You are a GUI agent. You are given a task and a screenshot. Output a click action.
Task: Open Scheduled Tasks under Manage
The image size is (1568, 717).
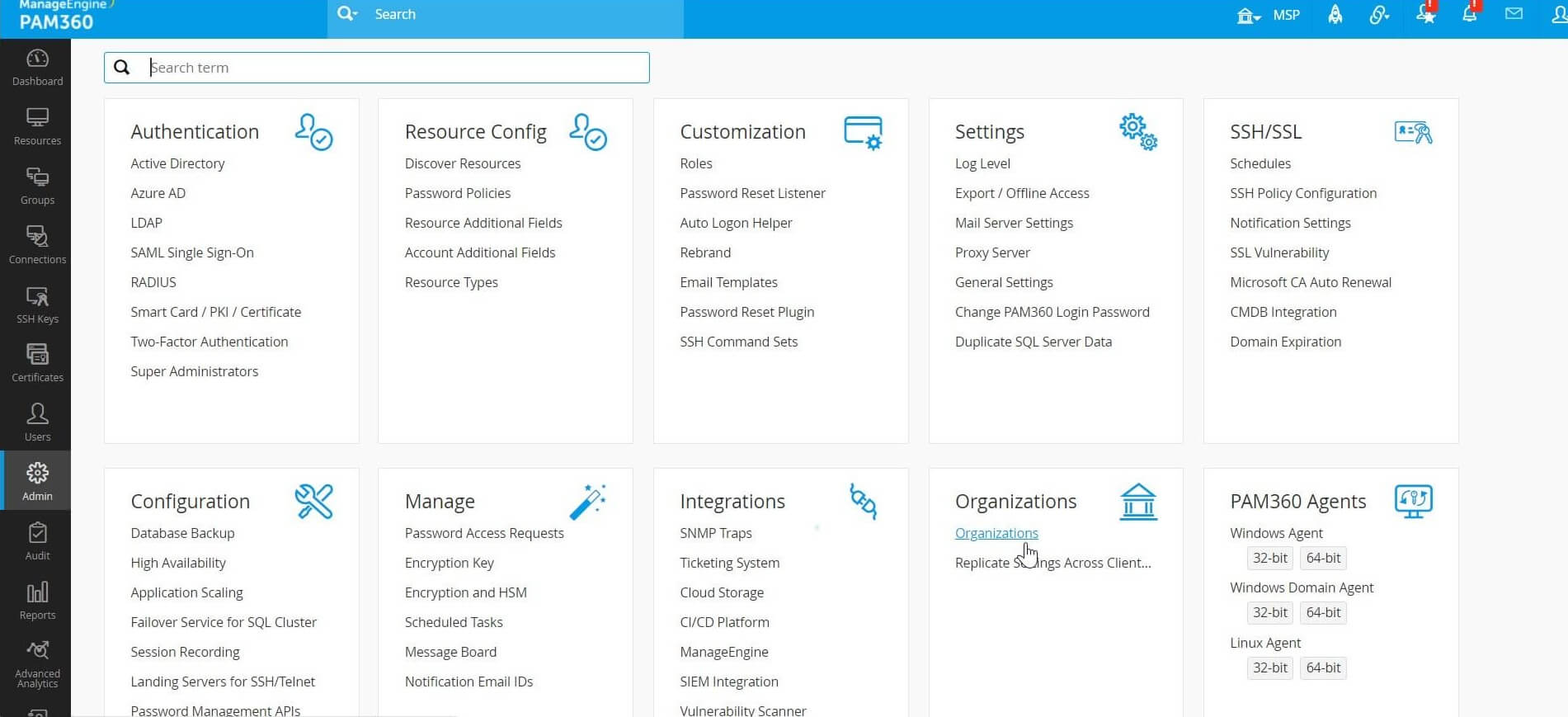tap(454, 622)
